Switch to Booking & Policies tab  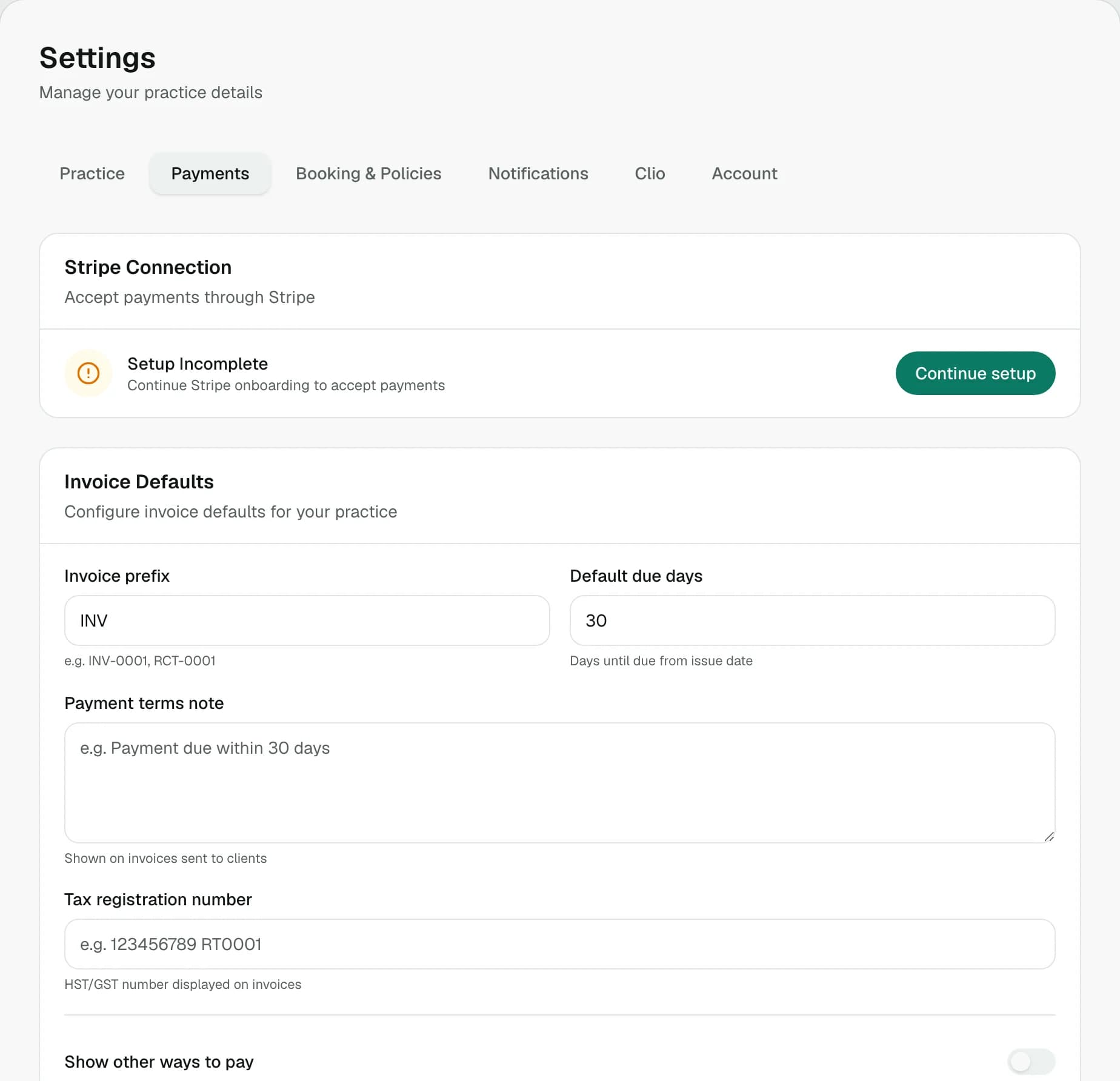click(368, 173)
